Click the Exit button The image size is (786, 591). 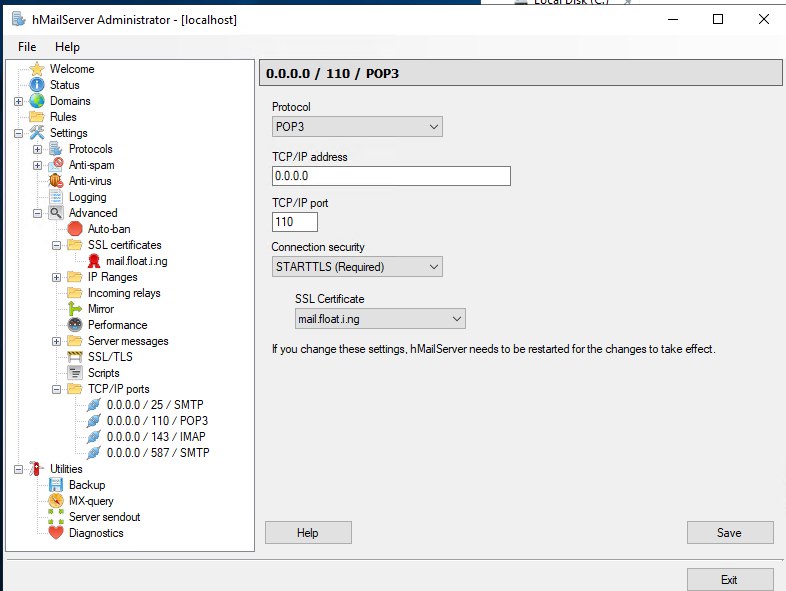[730, 579]
